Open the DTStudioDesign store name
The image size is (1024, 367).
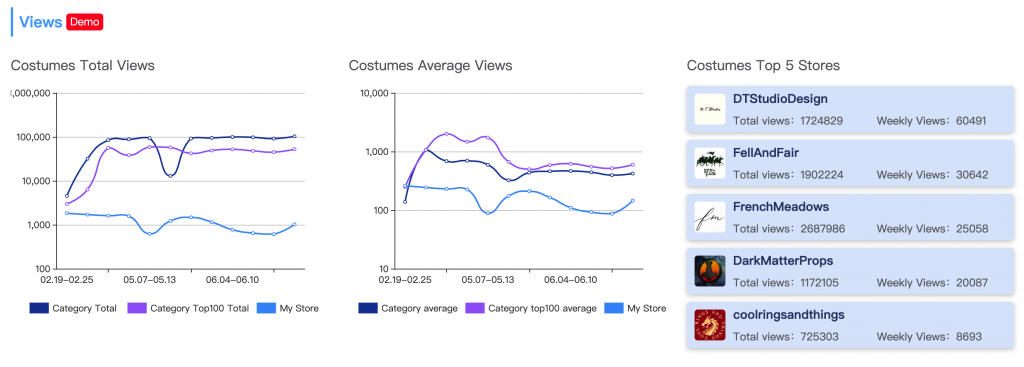click(780, 99)
